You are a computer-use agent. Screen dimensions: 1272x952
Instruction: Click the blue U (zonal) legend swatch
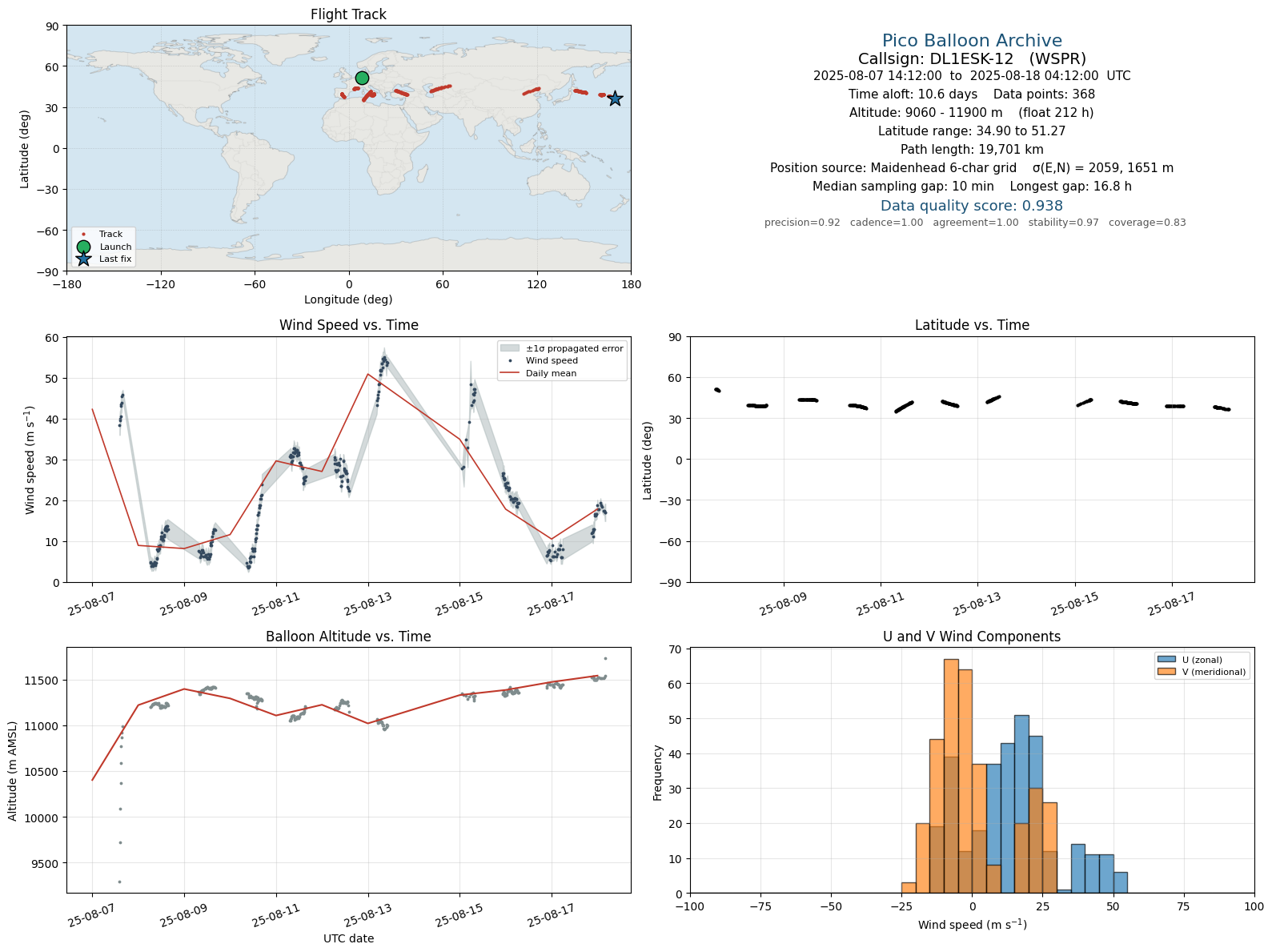coord(1166,660)
